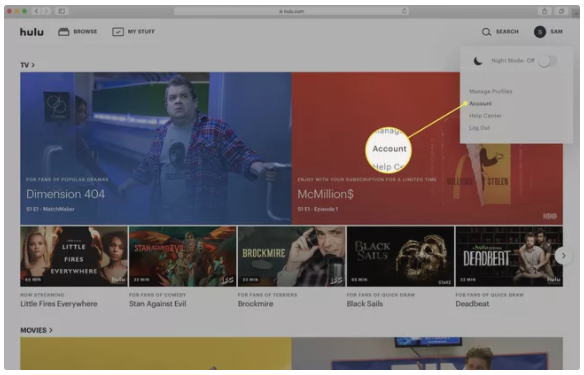Click the MY STUFF label
Viewport: 584px width, 375px height.
pos(141,32)
